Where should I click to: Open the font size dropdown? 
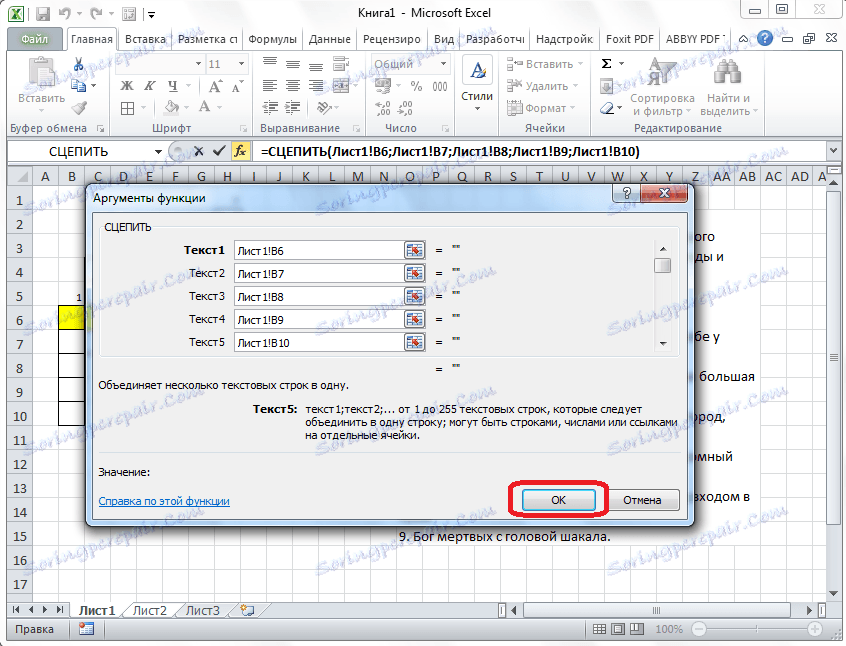tap(241, 64)
